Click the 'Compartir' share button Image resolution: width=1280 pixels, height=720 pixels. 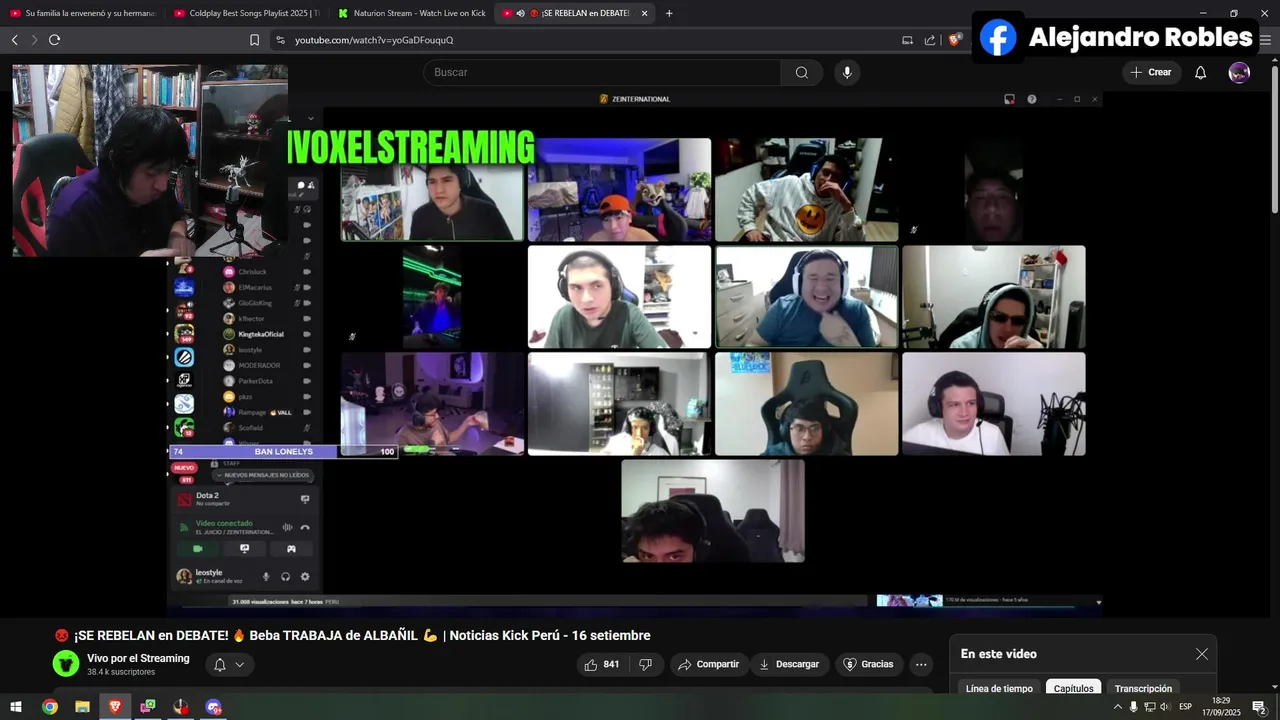(x=708, y=664)
